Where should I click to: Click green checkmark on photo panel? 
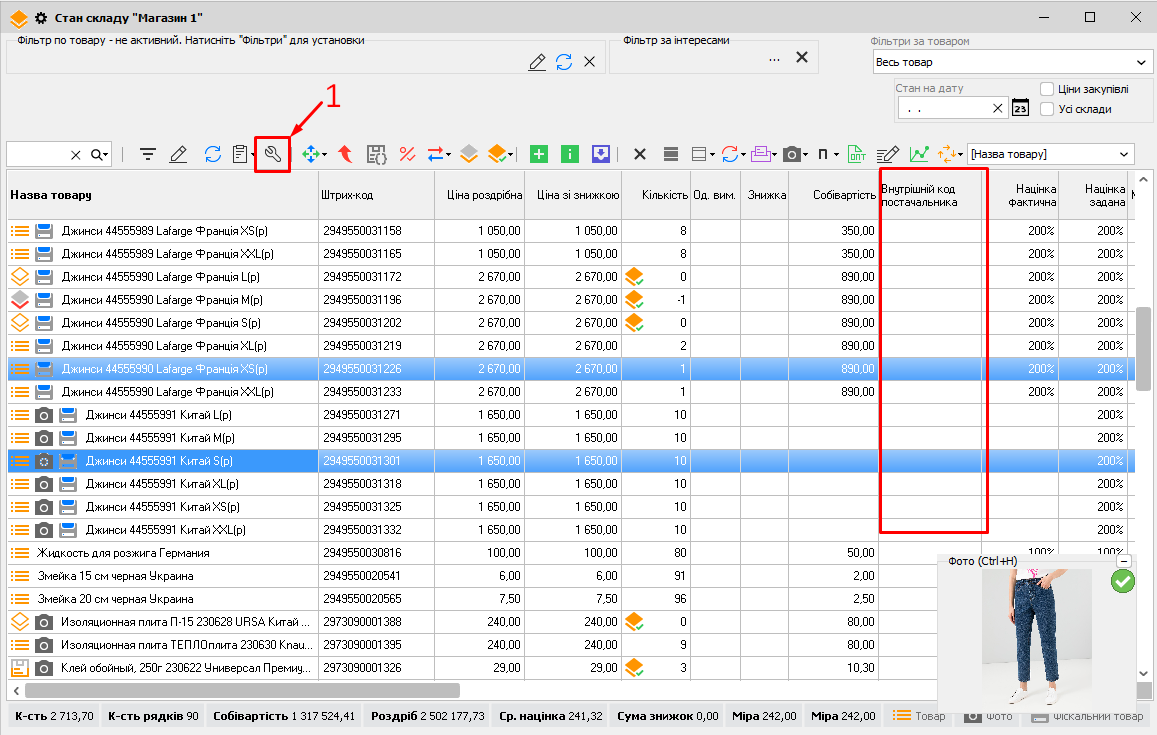pyautogui.click(x=1123, y=582)
